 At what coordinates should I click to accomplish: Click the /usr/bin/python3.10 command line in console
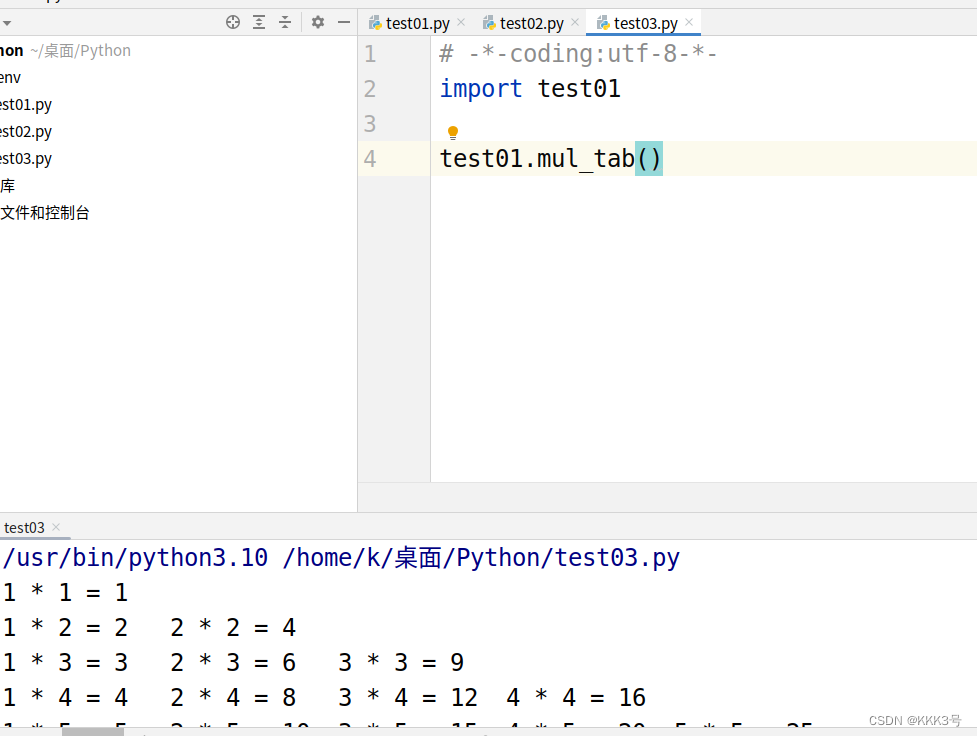coord(341,558)
